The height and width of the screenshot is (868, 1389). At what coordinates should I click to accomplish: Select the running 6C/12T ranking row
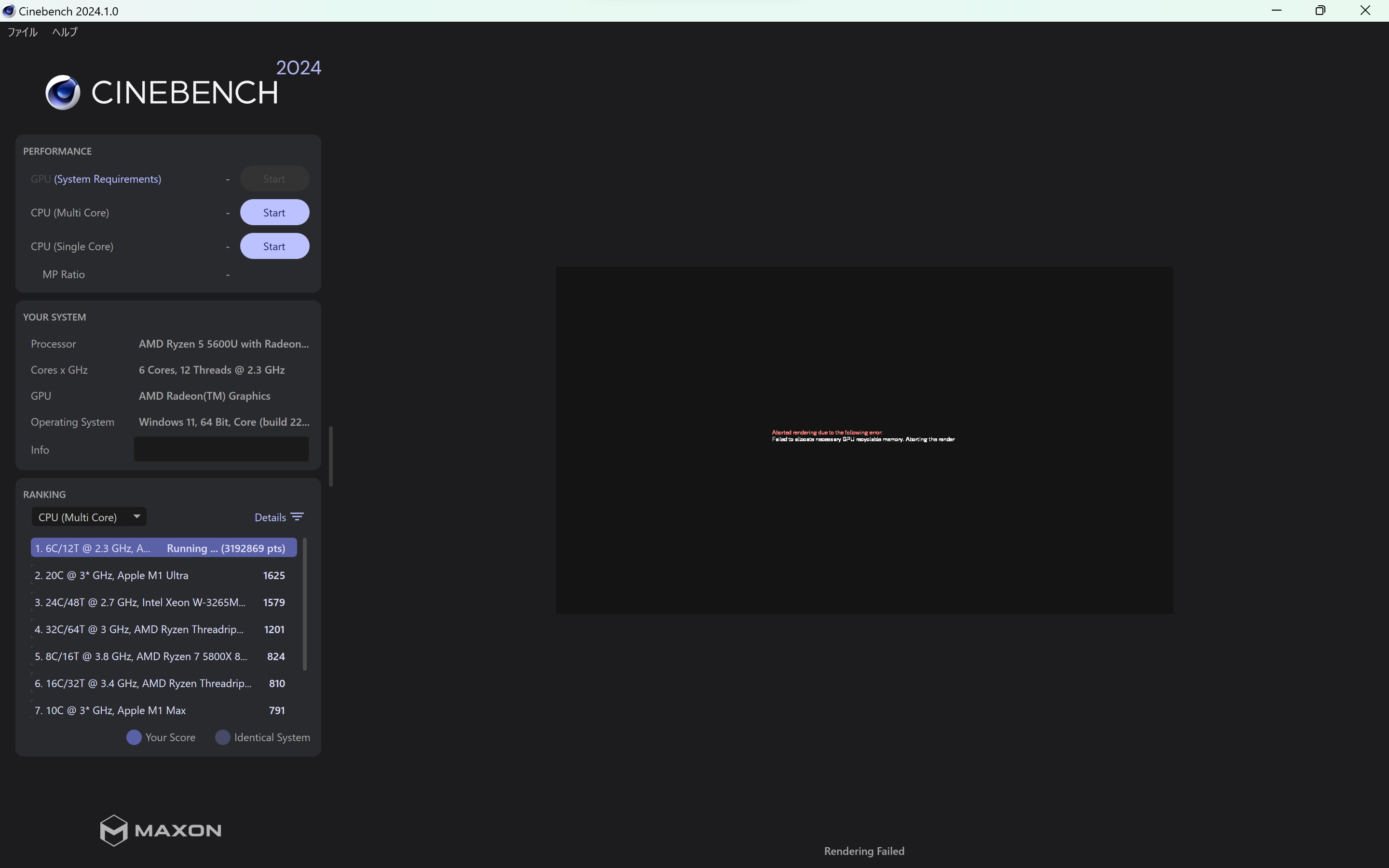(163, 548)
